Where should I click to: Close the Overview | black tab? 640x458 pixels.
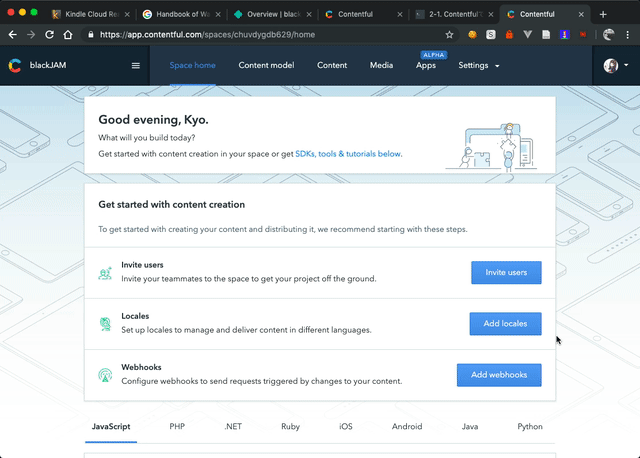[309, 14]
